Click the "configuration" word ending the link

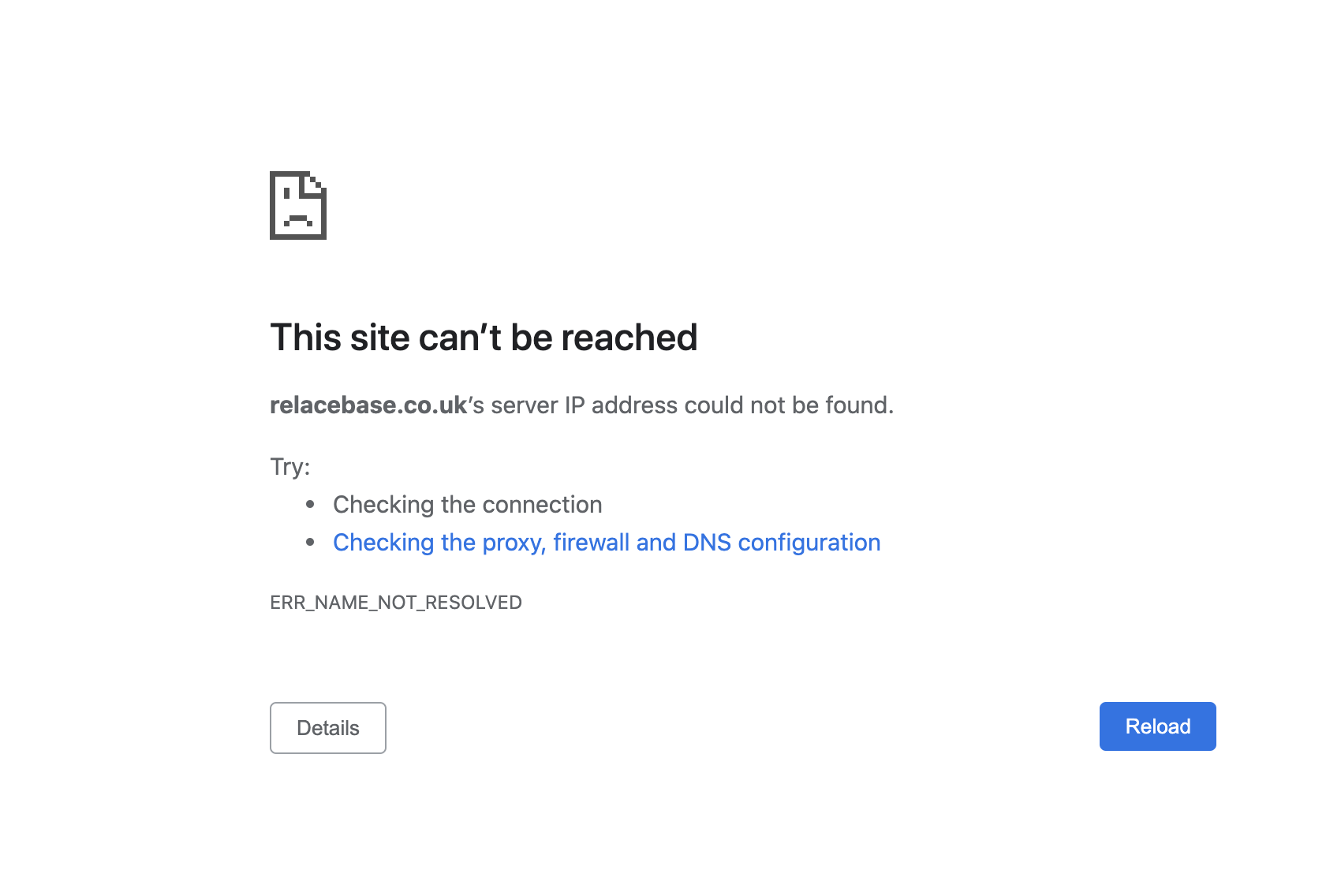pyautogui.click(x=809, y=543)
